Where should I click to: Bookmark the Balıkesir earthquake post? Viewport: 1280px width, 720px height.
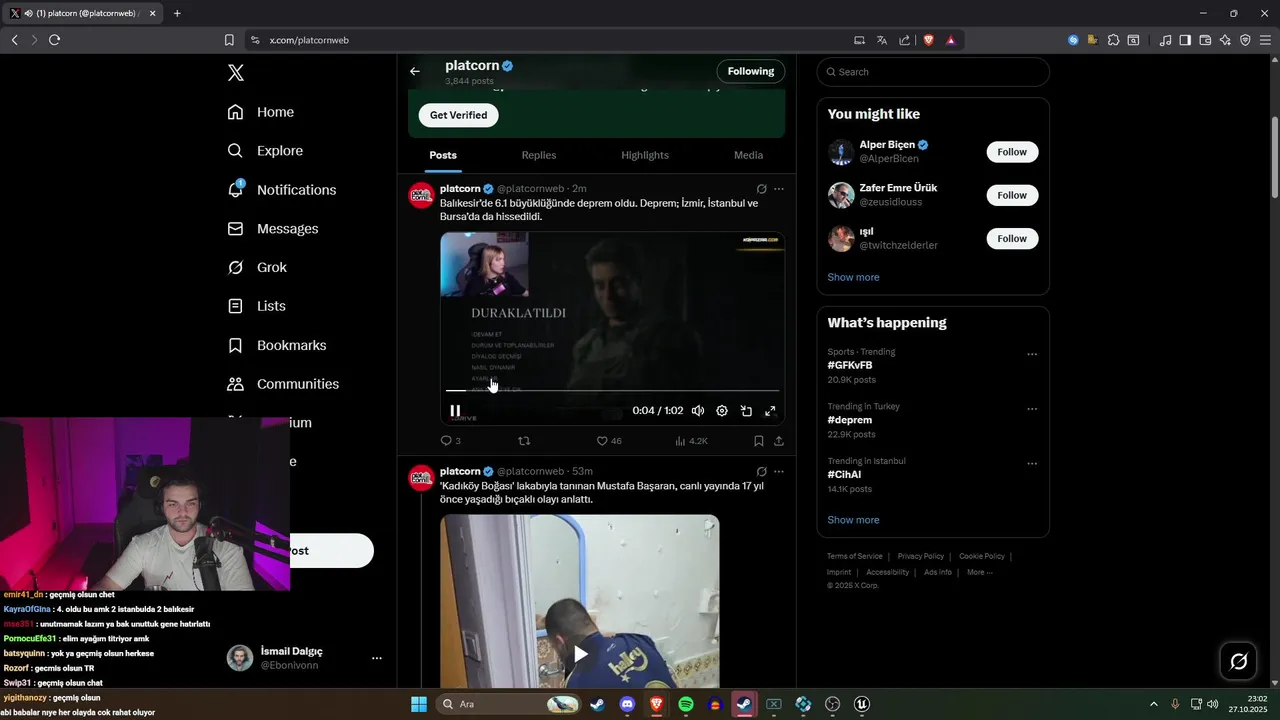click(759, 441)
